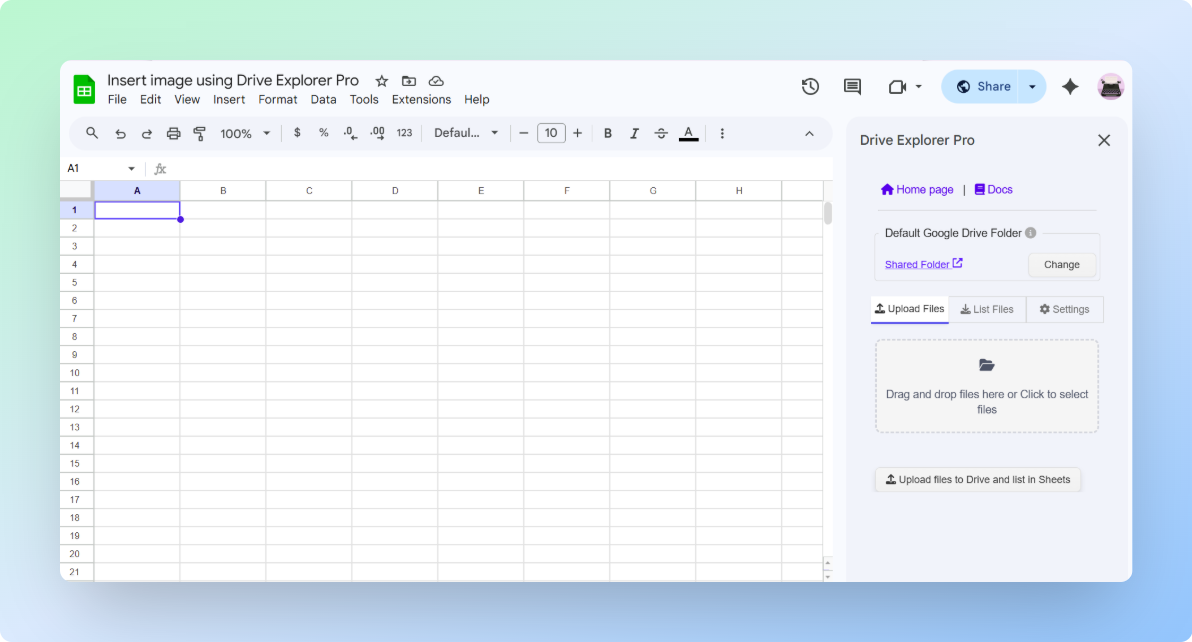Select the Paint format tool

(x=199, y=133)
